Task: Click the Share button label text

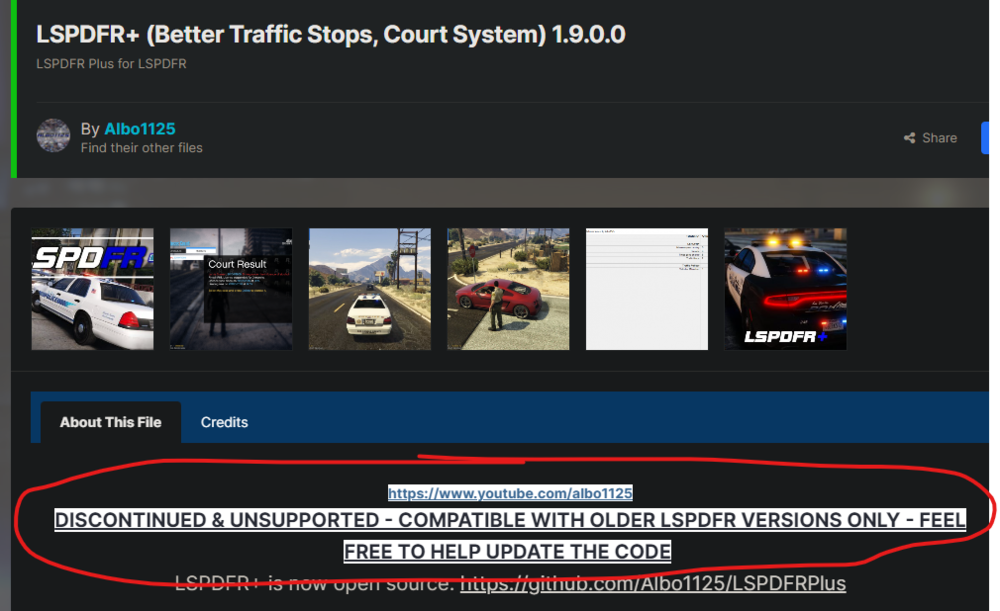Action: point(938,137)
